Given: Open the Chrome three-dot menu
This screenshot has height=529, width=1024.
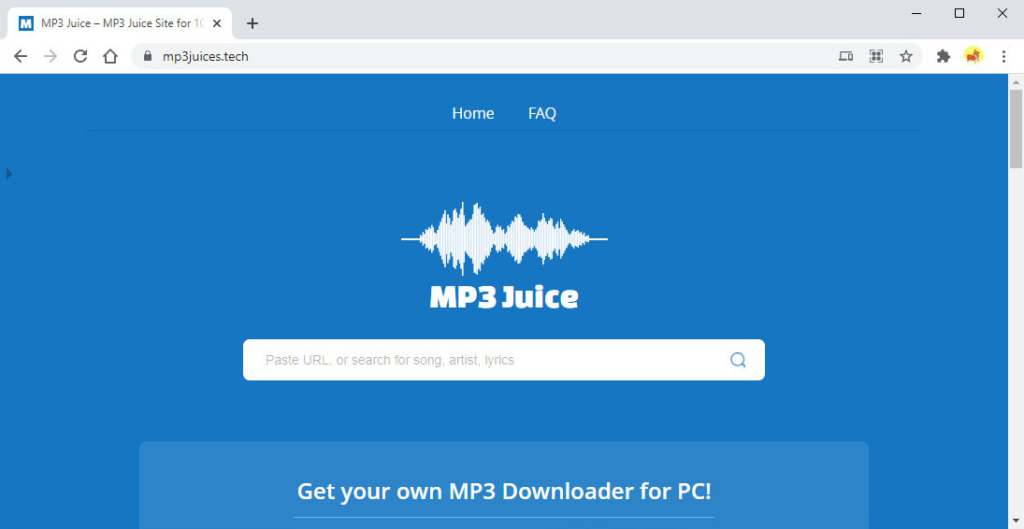Looking at the screenshot, I should [x=1004, y=56].
